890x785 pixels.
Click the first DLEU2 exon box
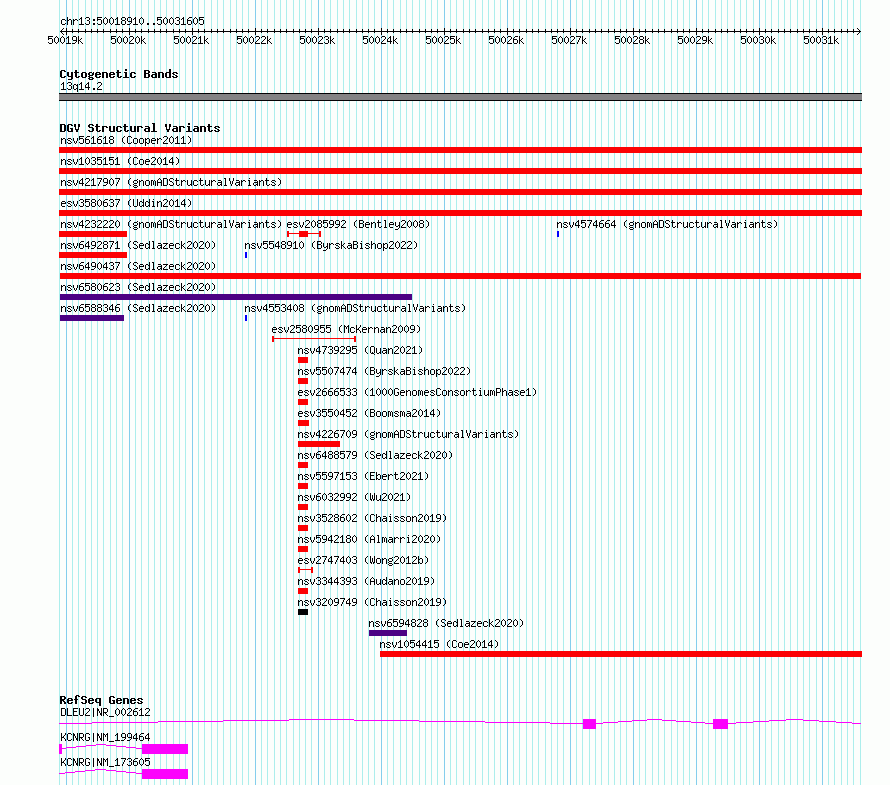coord(590,724)
